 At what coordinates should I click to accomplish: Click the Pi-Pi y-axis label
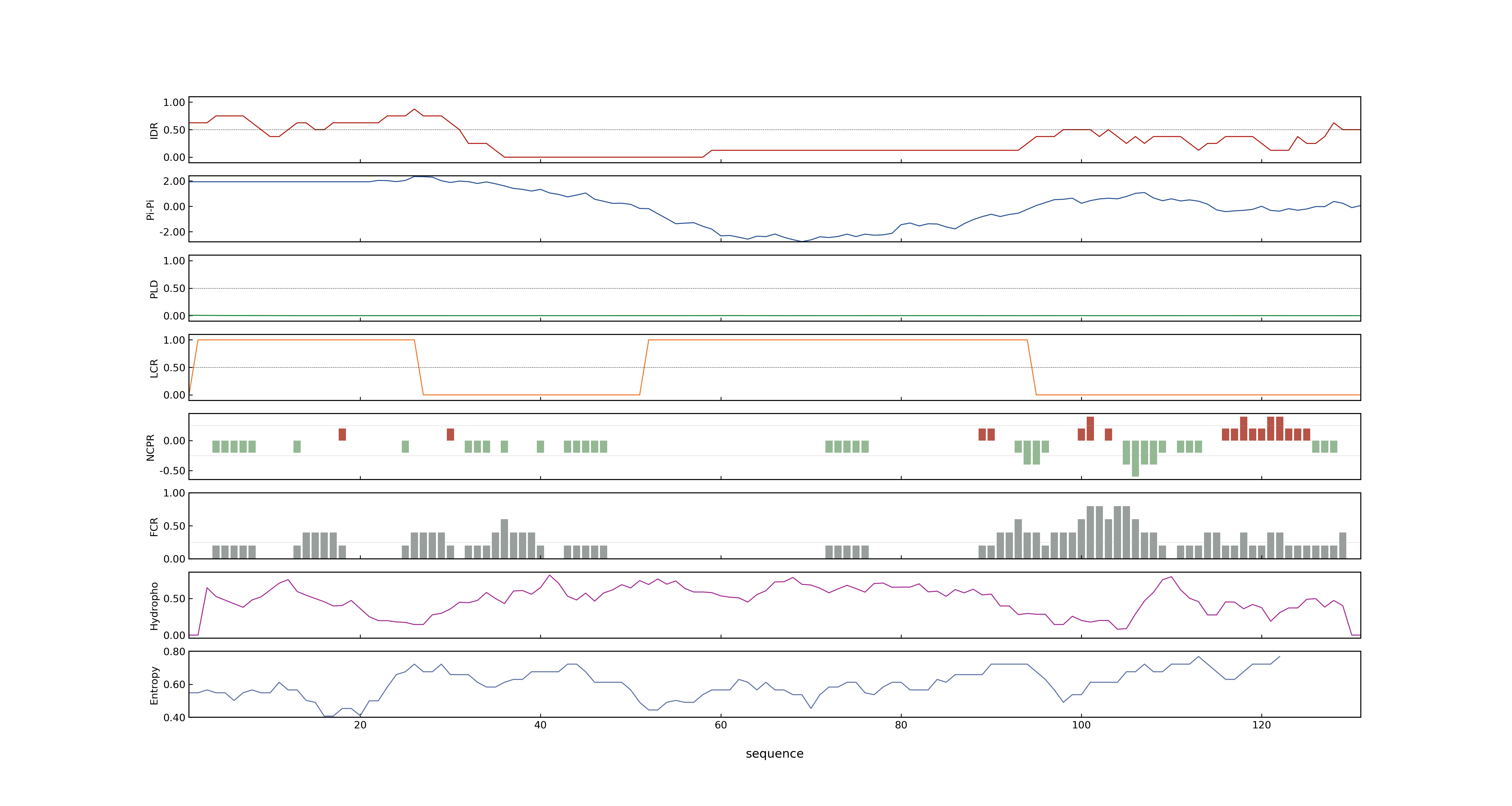(x=150, y=209)
